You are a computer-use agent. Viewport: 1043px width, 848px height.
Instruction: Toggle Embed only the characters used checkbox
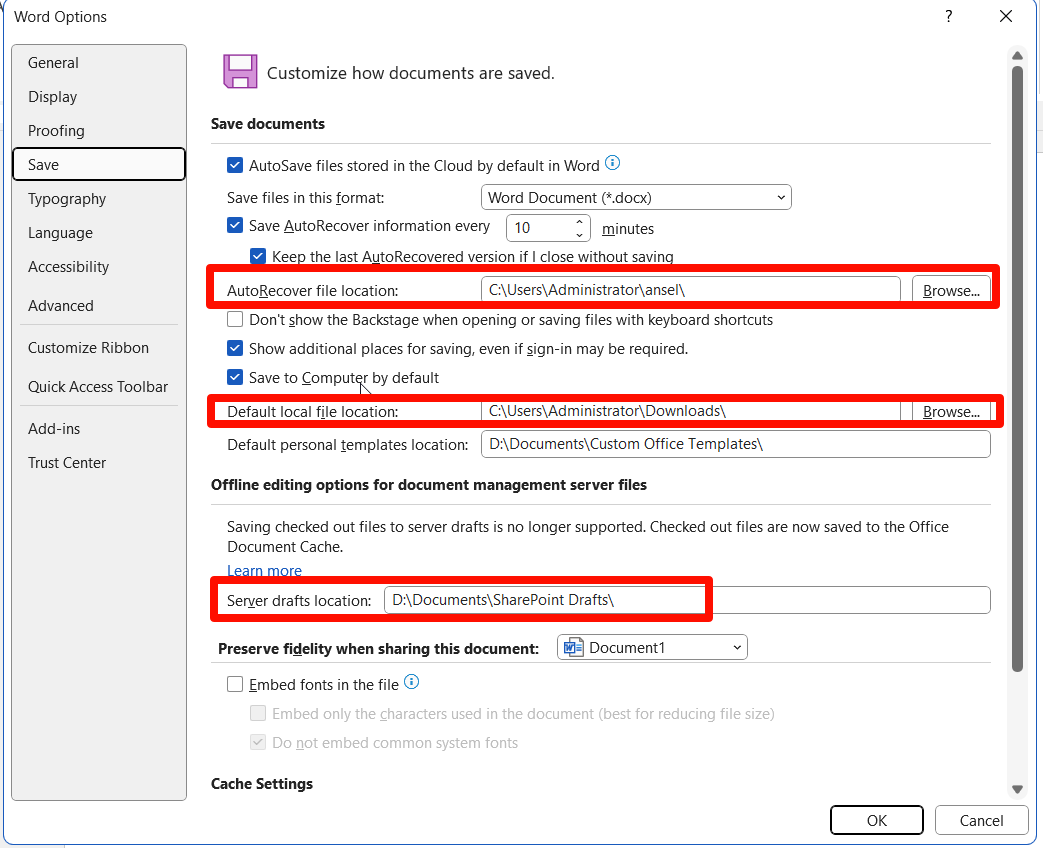(x=258, y=713)
